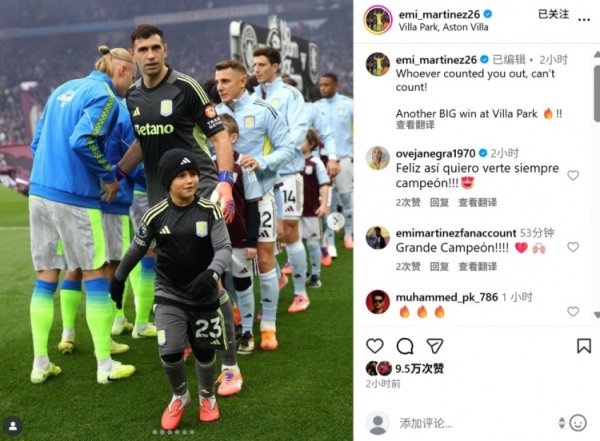The width and height of the screenshot is (600, 441).
Task: Open the three-dot more options menu
Action: 584,20
